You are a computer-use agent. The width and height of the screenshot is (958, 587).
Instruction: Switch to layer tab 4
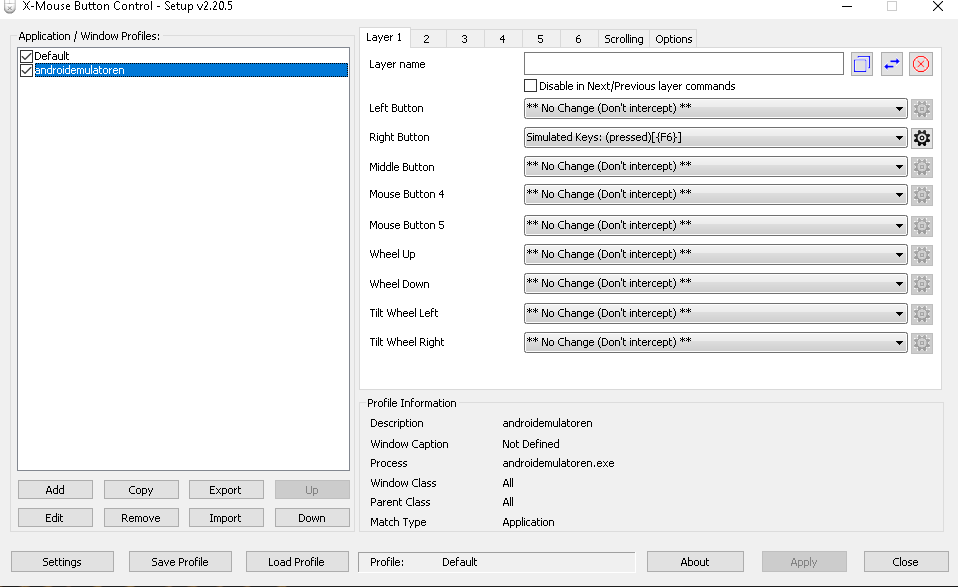502,39
